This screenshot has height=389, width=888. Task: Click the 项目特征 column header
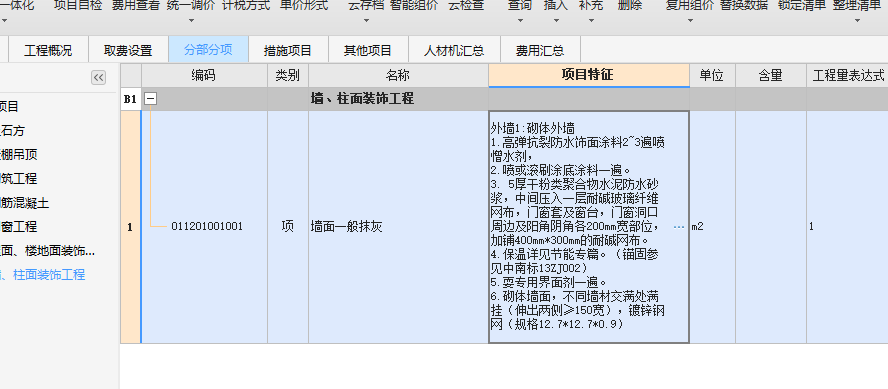[x=589, y=75]
